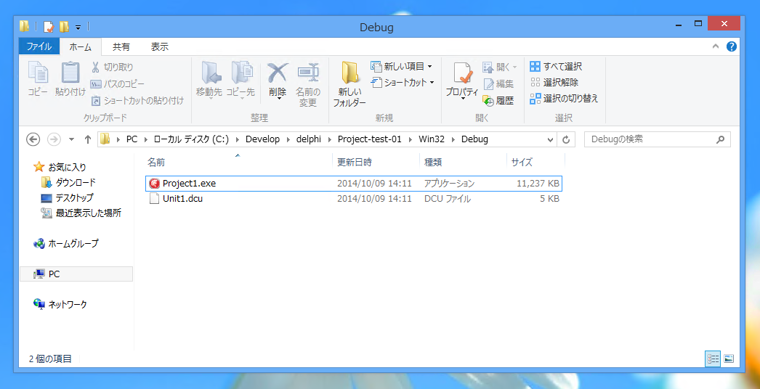Viewport: 760px width, 389px height.
Task: Switch to the 共有 (Share) tab
Action: [x=121, y=47]
